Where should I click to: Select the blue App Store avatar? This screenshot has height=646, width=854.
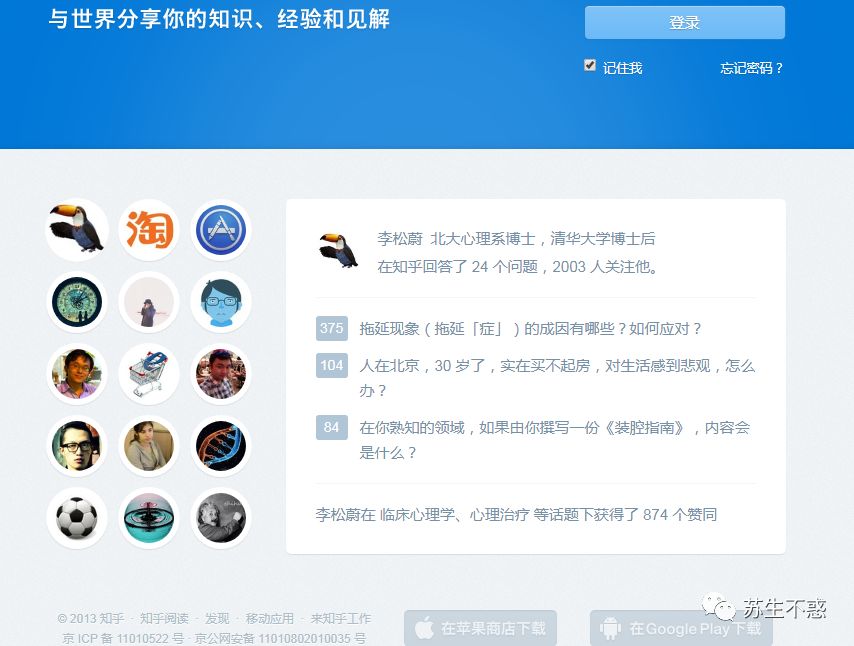pos(221,230)
